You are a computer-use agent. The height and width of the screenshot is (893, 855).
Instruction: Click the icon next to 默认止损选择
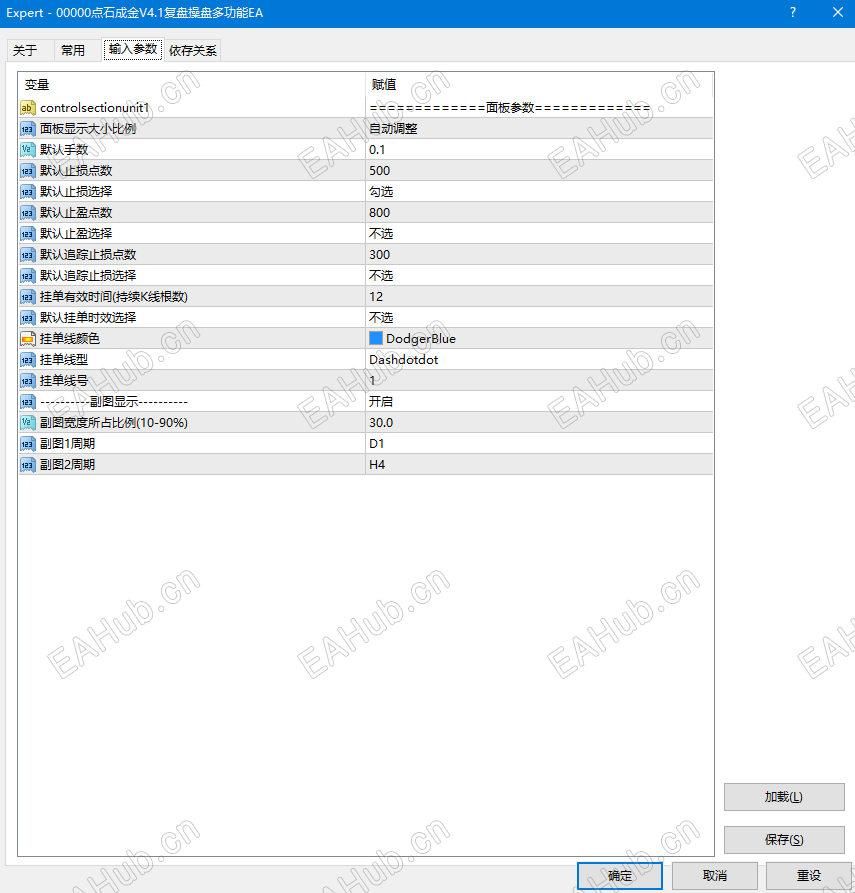point(27,192)
